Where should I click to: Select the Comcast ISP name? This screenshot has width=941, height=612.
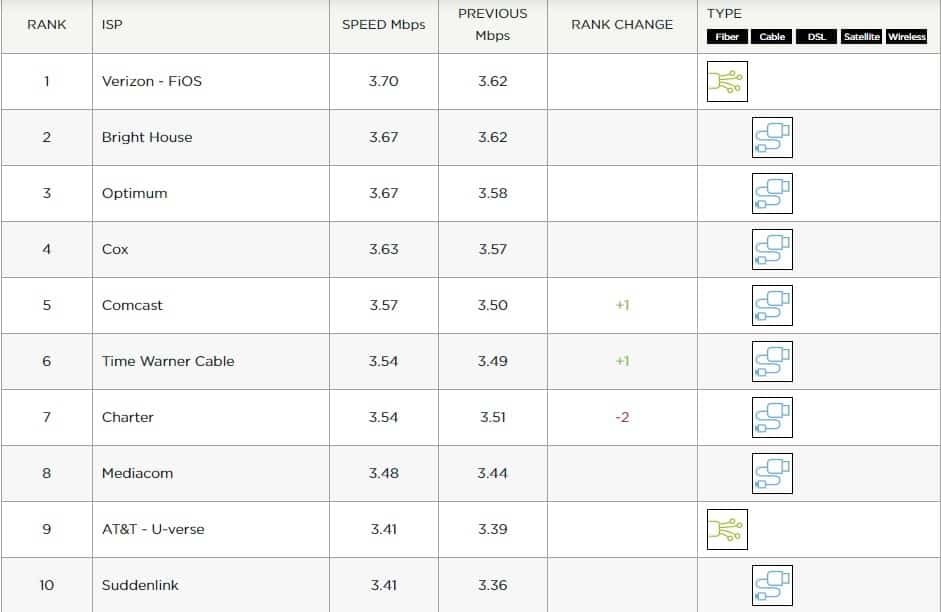click(x=132, y=305)
